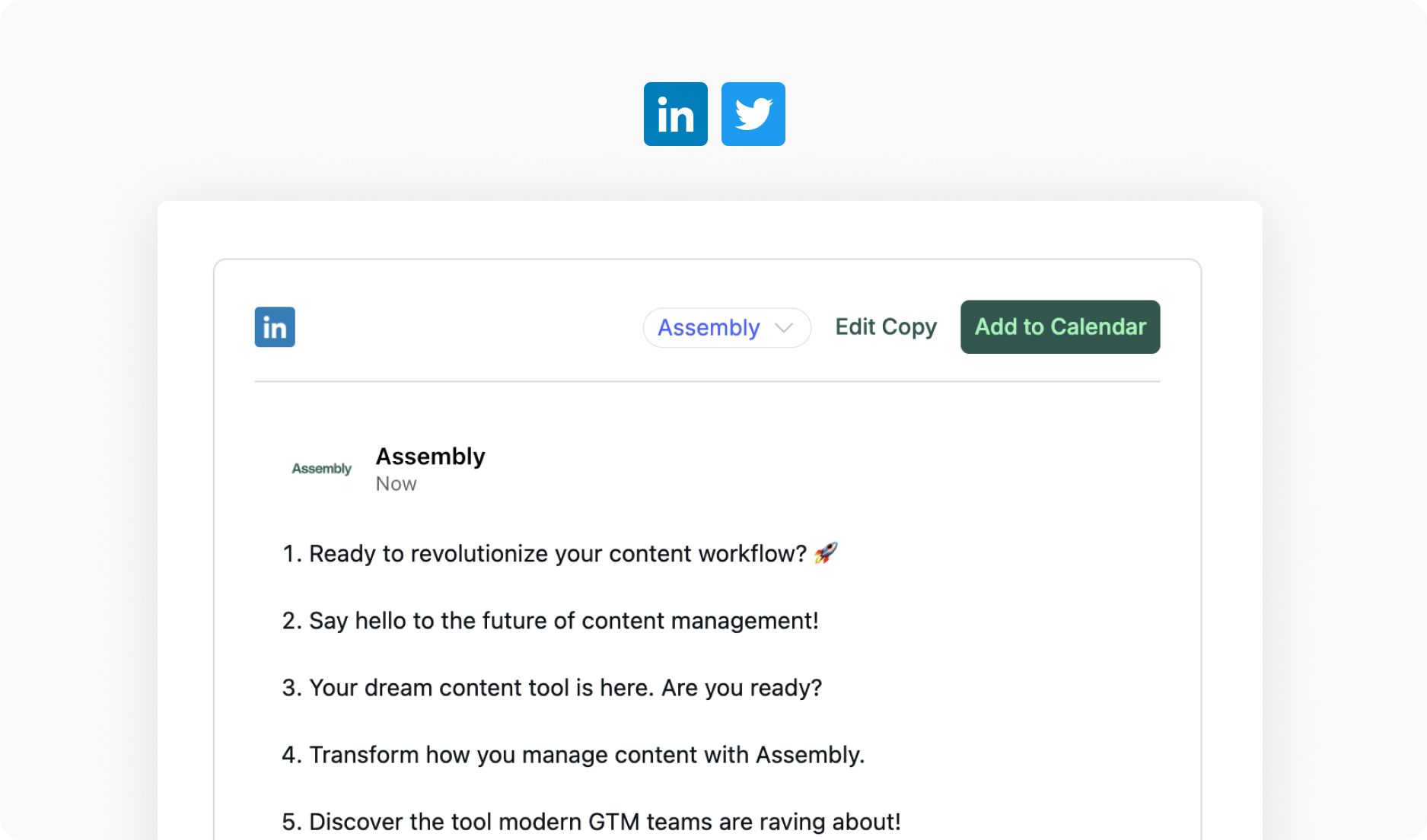
Task: Click the Now timestamp under Assembly
Action: (396, 484)
